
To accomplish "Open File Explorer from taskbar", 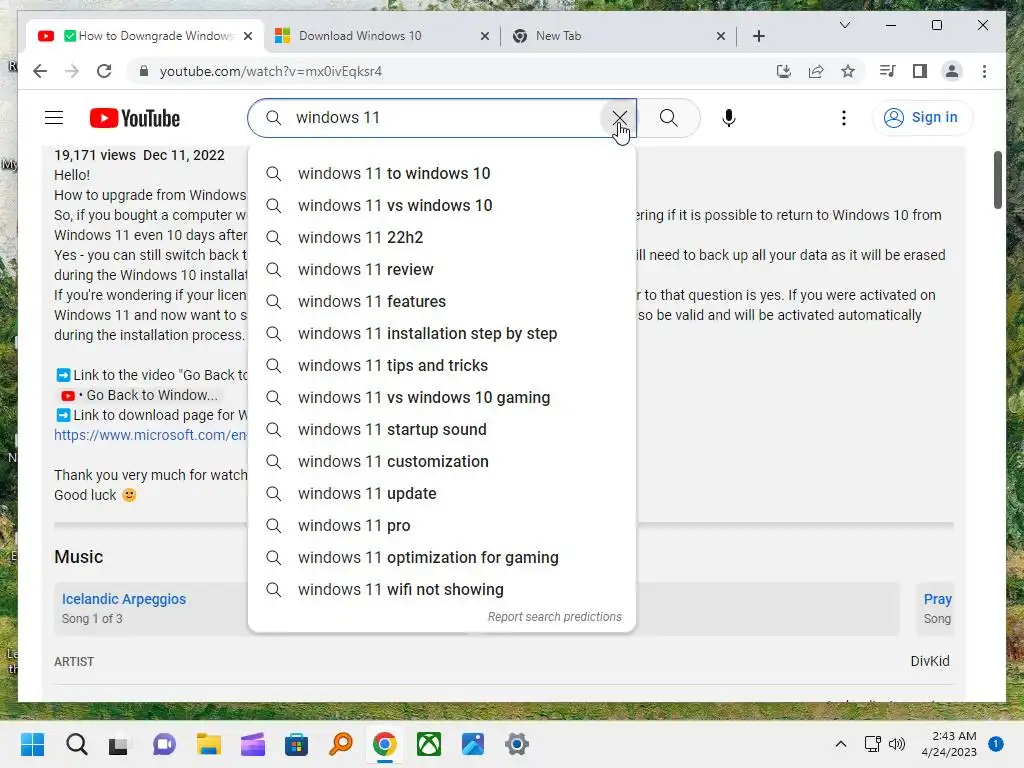I will 209,744.
